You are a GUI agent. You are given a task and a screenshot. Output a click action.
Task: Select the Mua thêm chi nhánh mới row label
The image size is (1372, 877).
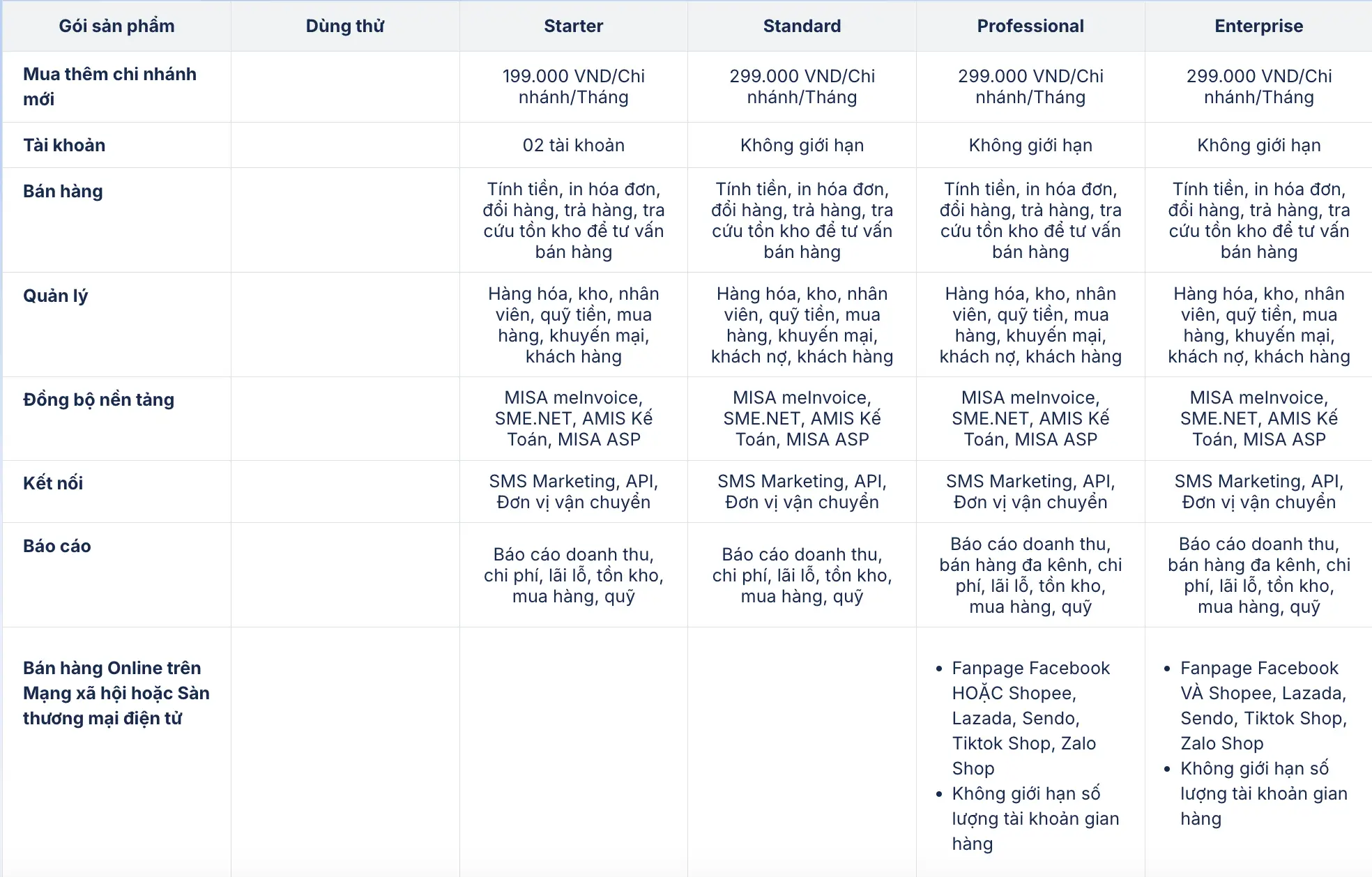tap(109, 86)
